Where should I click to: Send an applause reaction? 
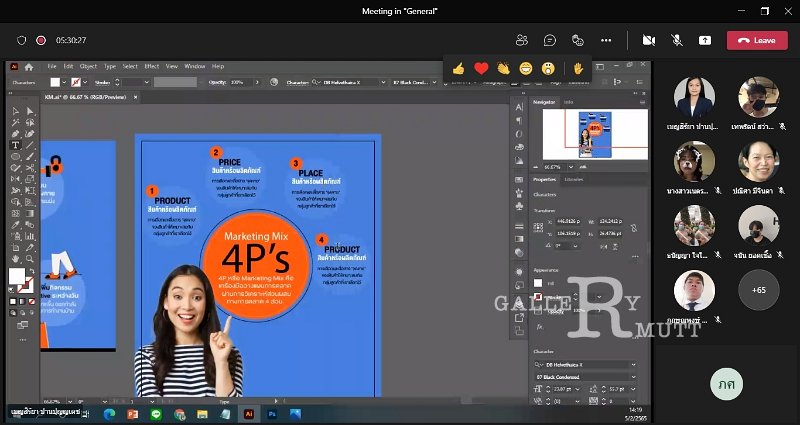point(504,68)
